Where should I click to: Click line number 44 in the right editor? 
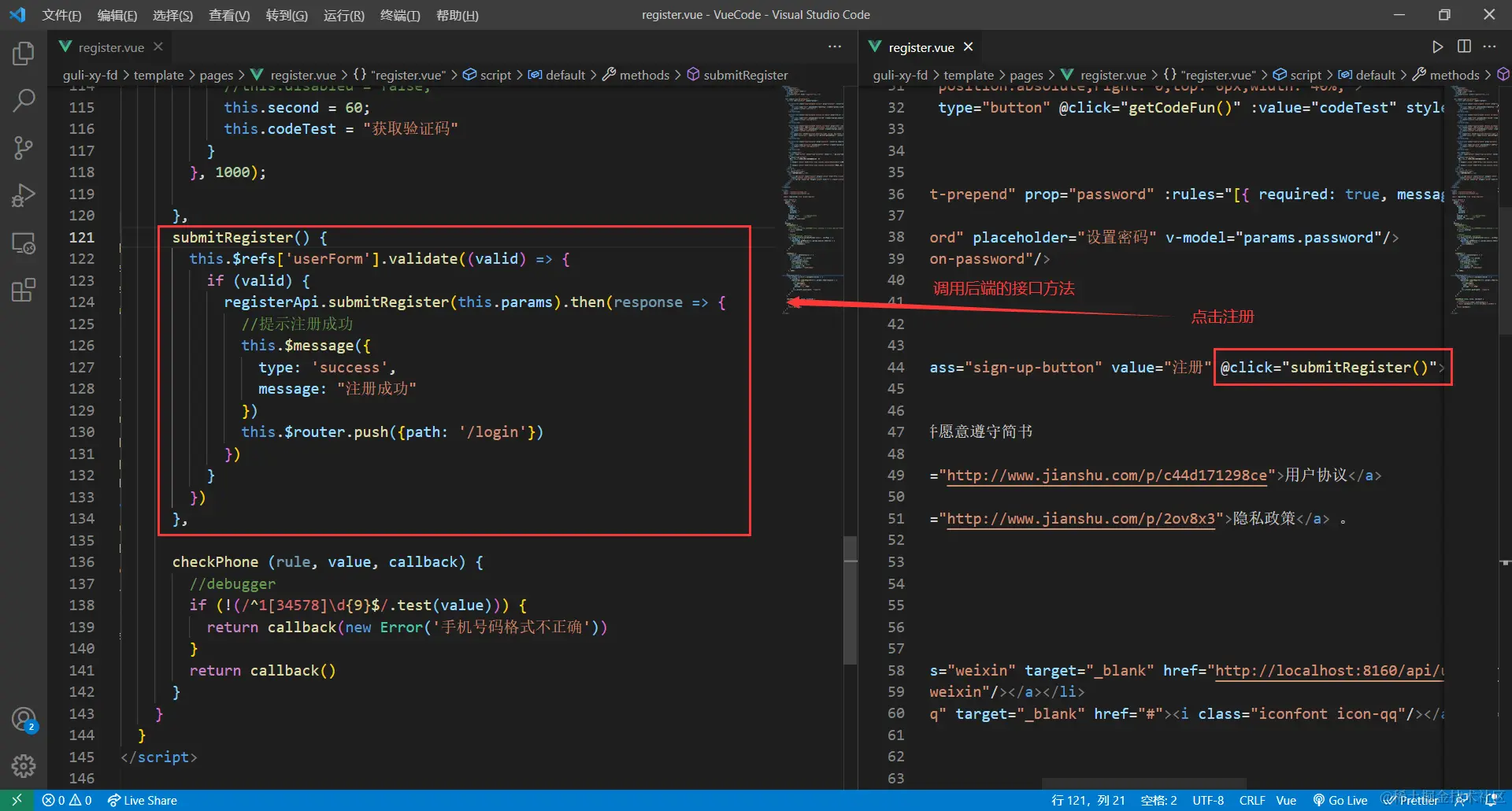[896, 368]
